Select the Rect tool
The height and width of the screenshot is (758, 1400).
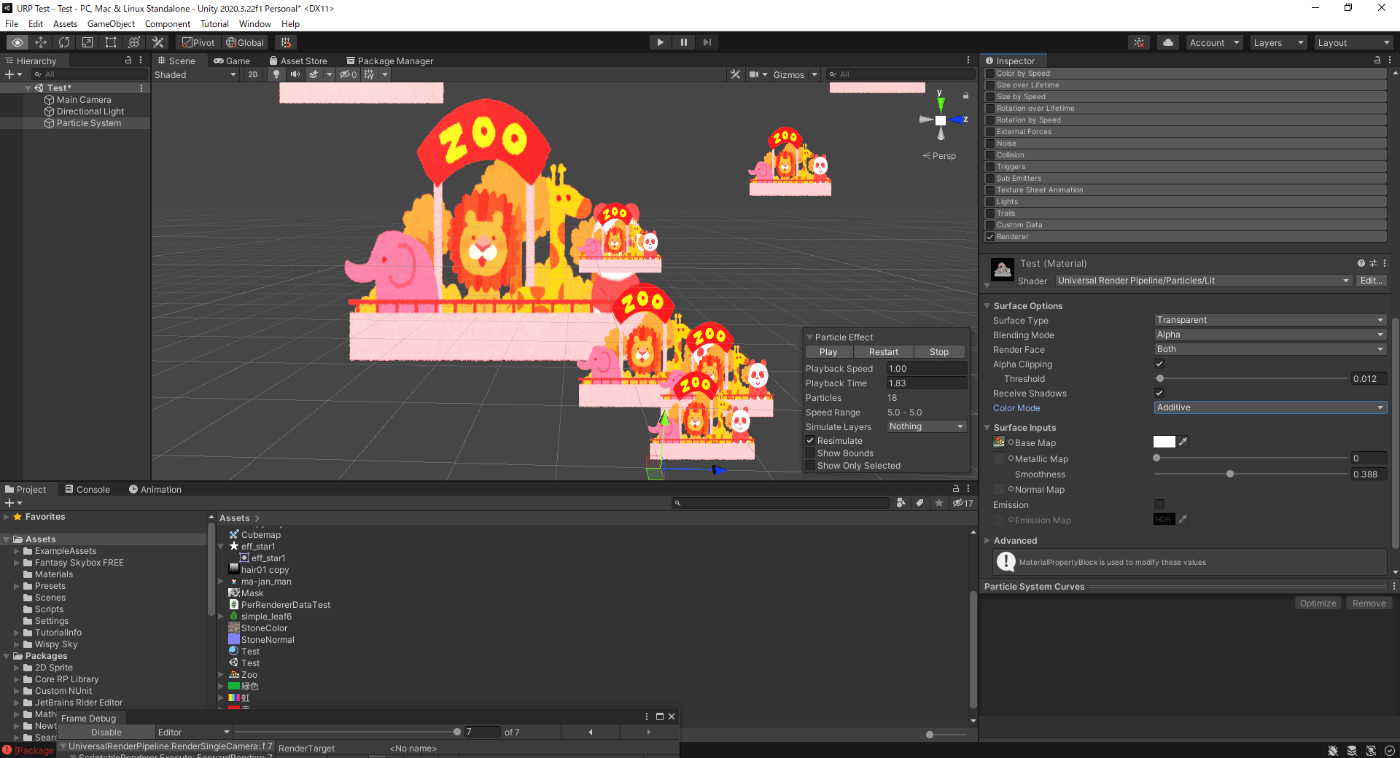tap(111, 42)
